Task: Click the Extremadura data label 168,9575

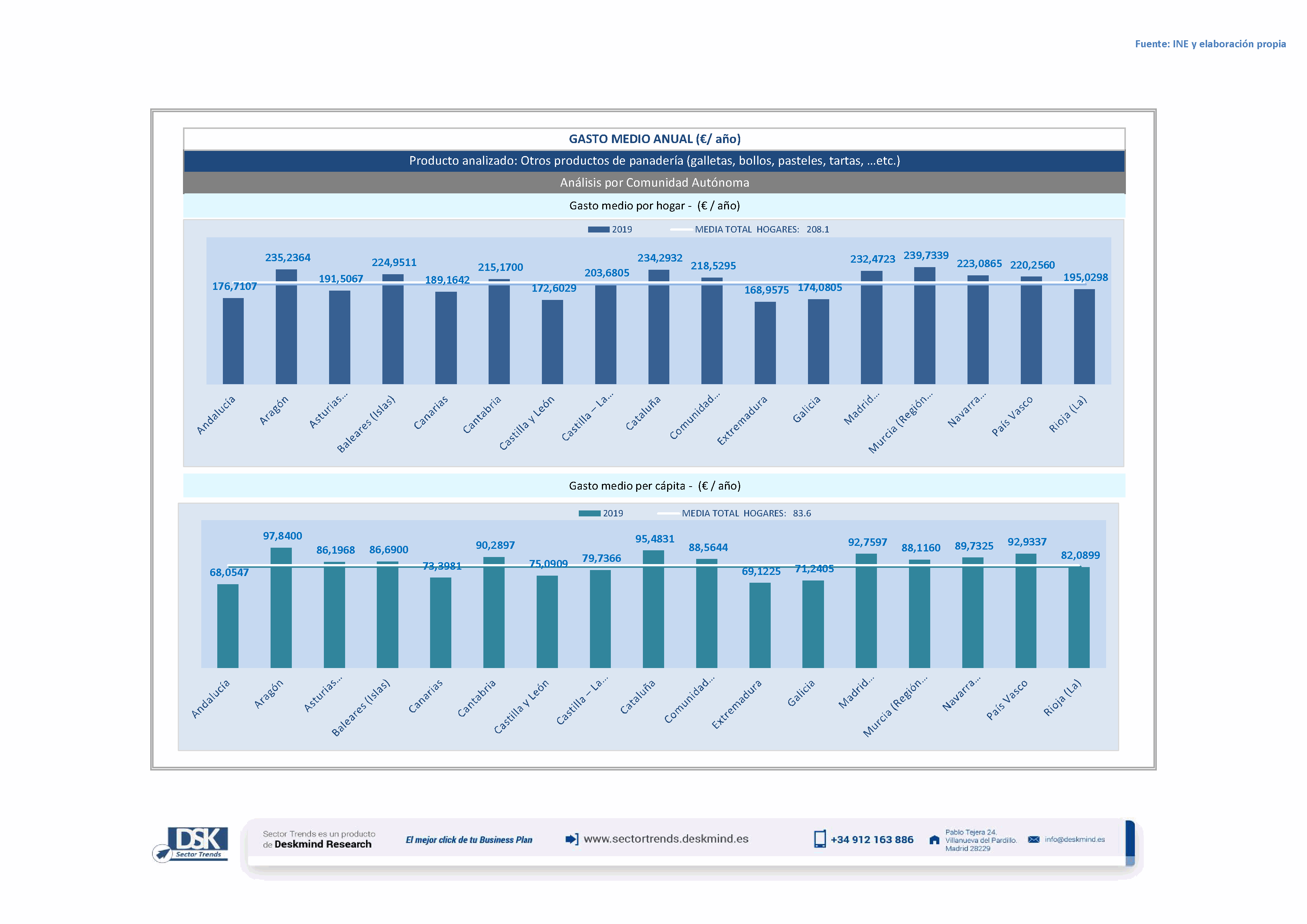Action: pos(766,290)
